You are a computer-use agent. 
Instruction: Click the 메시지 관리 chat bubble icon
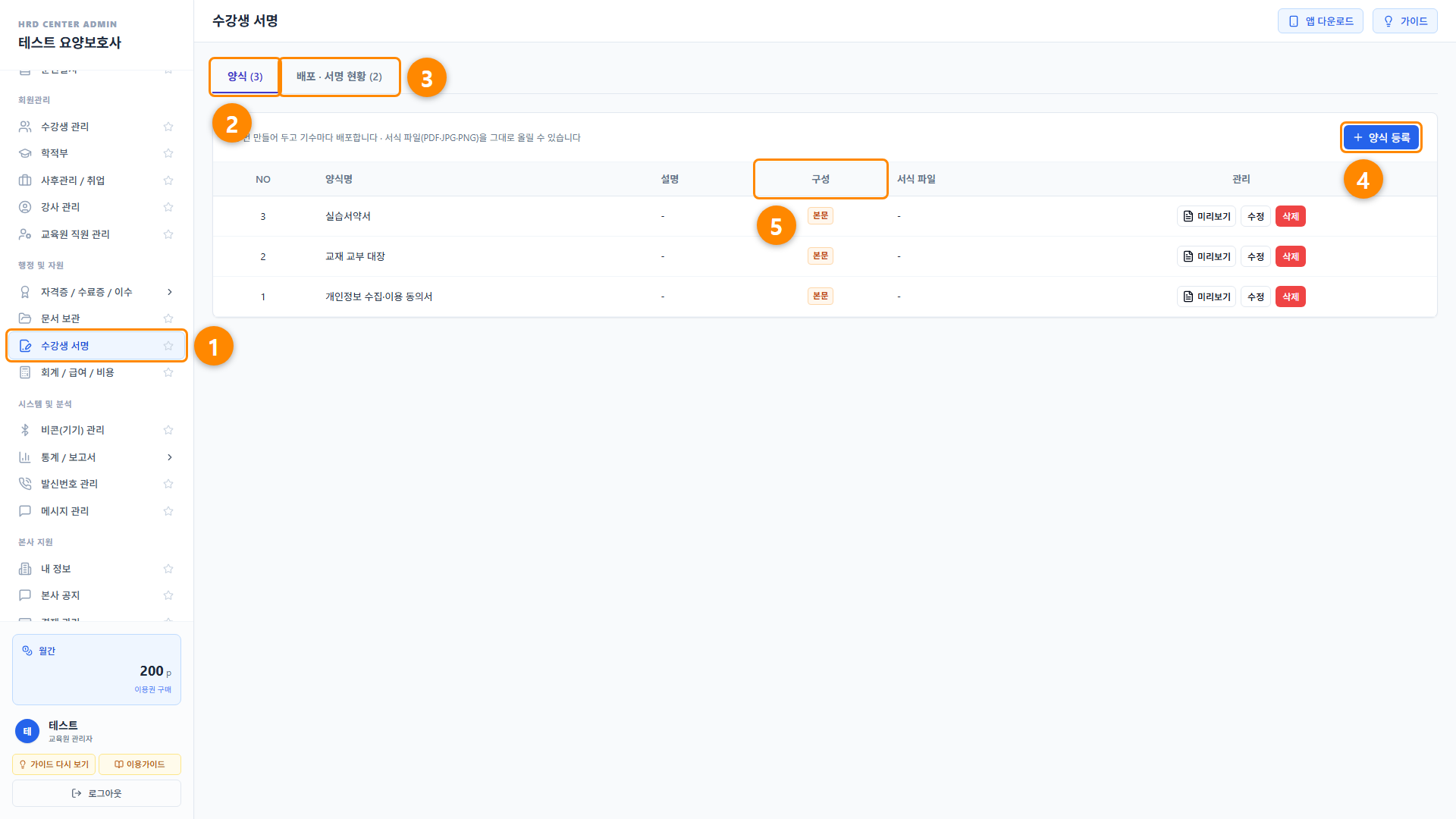click(25, 511)
